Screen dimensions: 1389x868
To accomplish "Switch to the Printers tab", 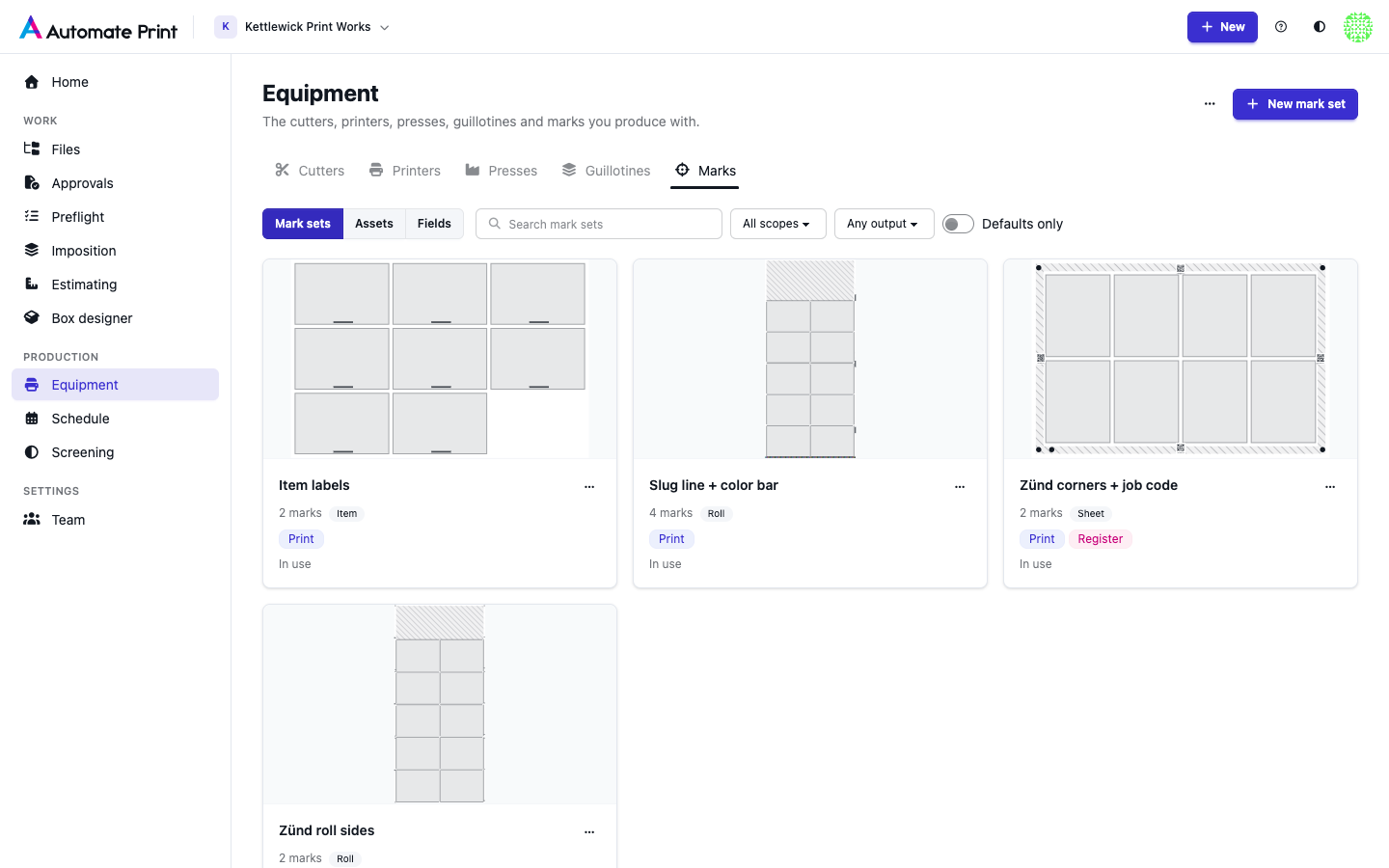I will tap(405, 171).
